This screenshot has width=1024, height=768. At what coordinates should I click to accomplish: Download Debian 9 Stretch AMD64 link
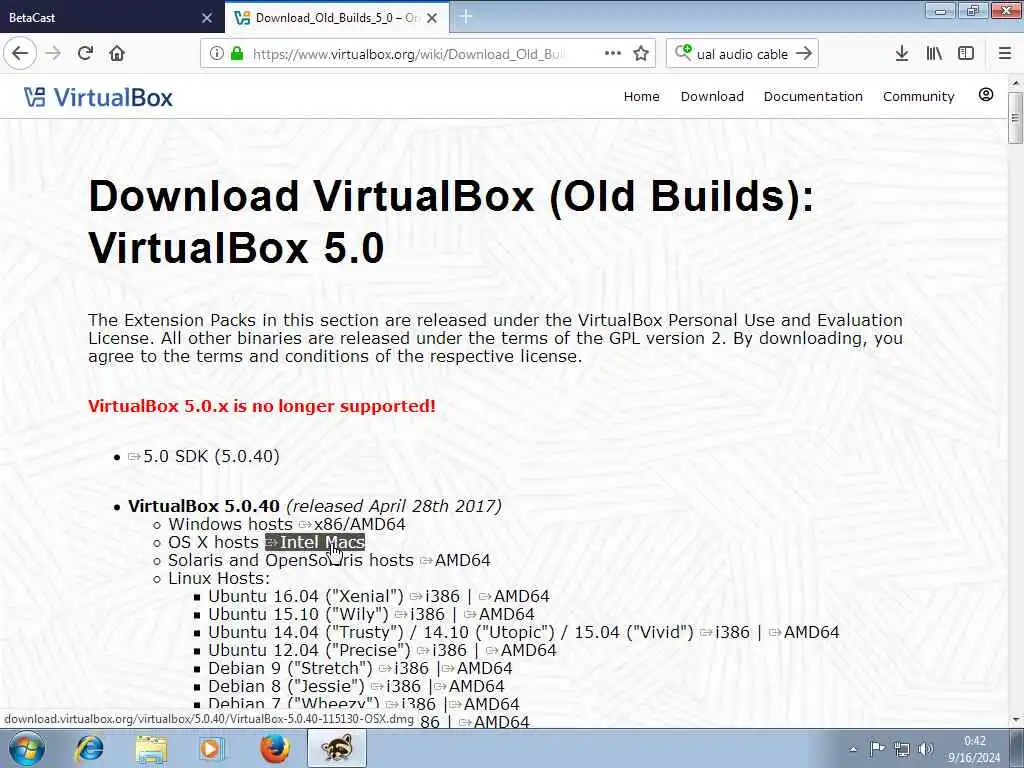click(x=477, y=668)
